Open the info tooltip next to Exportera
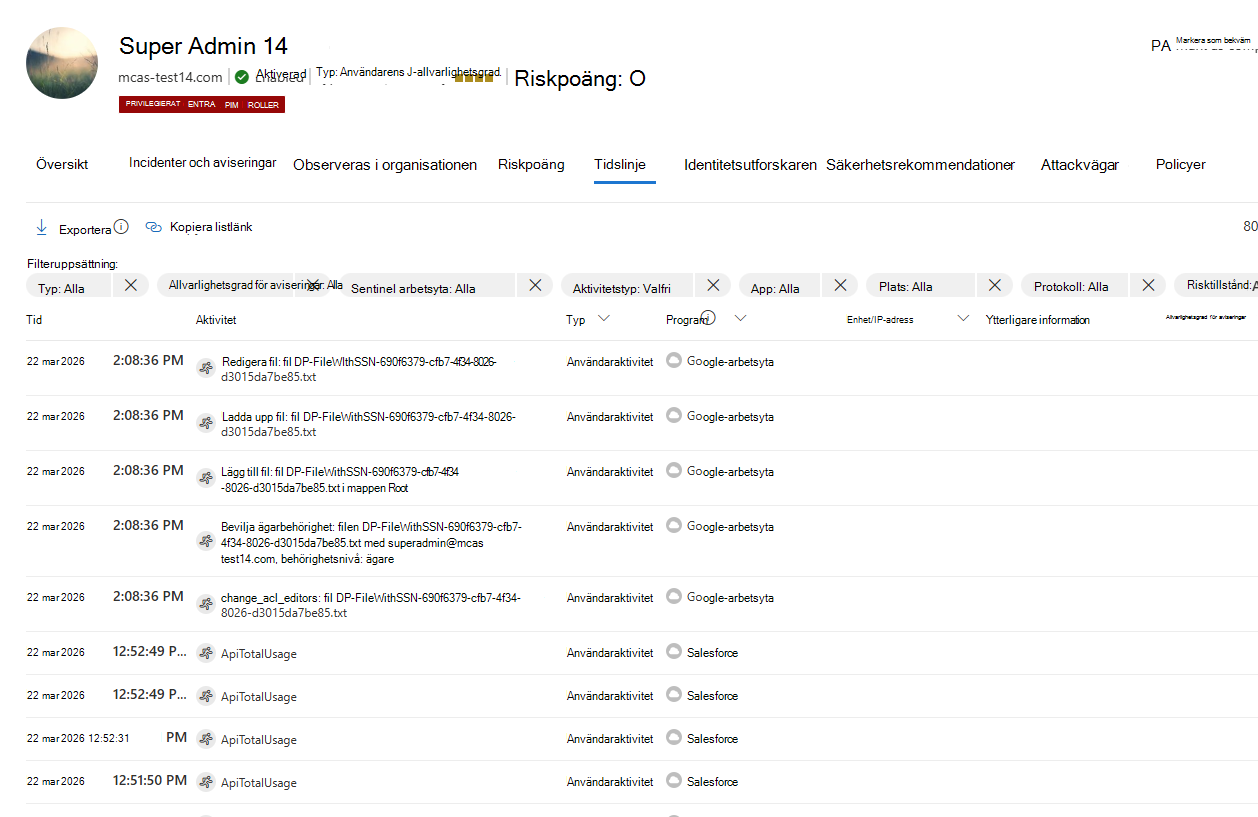Image resolution: width=1258 pixels, height=817 pixels. [x=122, y=226]
